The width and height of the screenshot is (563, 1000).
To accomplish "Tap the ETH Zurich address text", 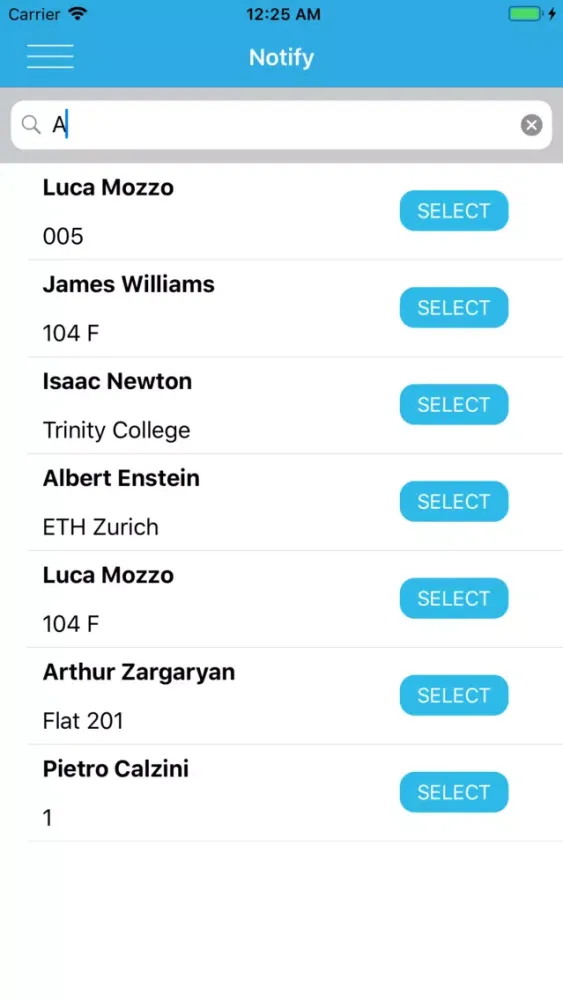I will point(101,527).
